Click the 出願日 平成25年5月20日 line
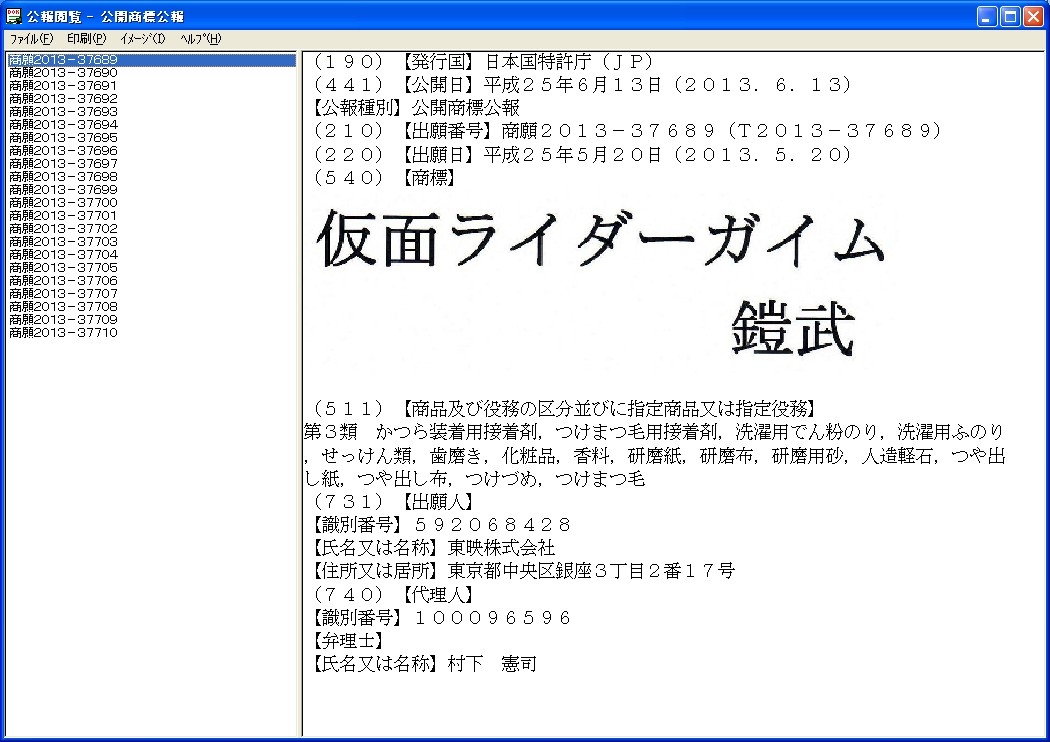Screen dimensions: 1050x742 [583, 155]
